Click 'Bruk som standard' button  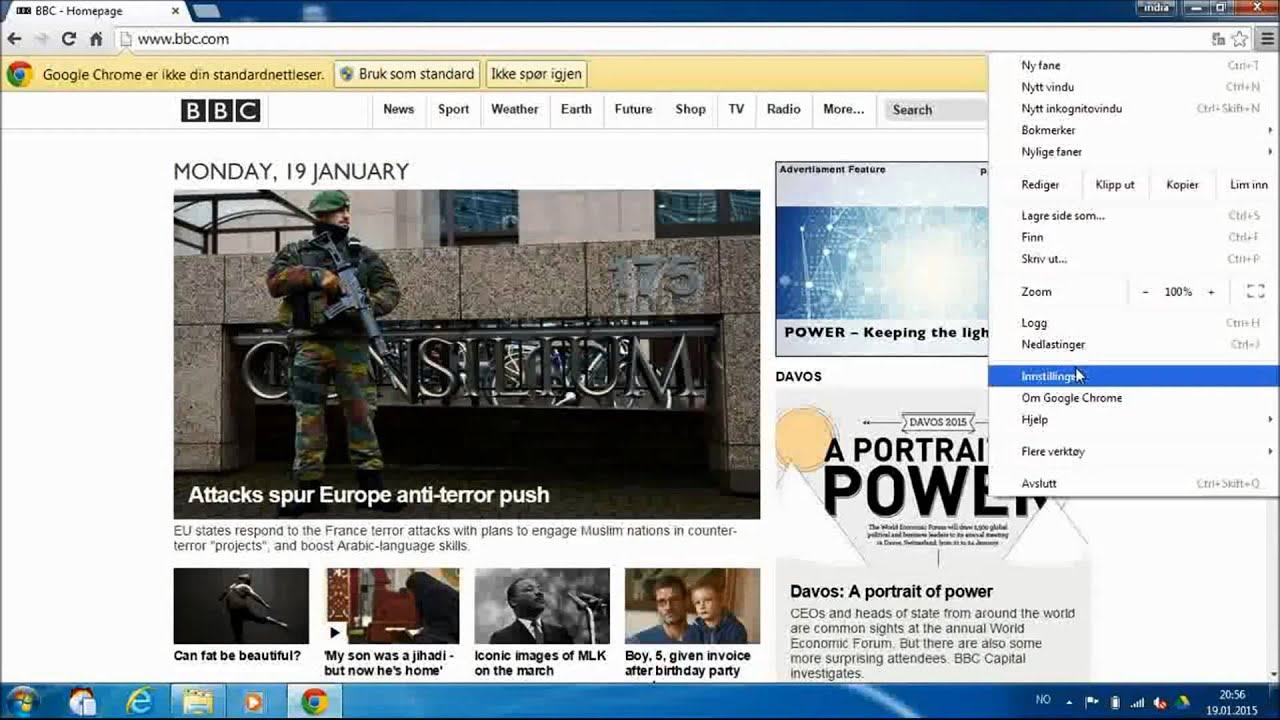pos(406,74)
